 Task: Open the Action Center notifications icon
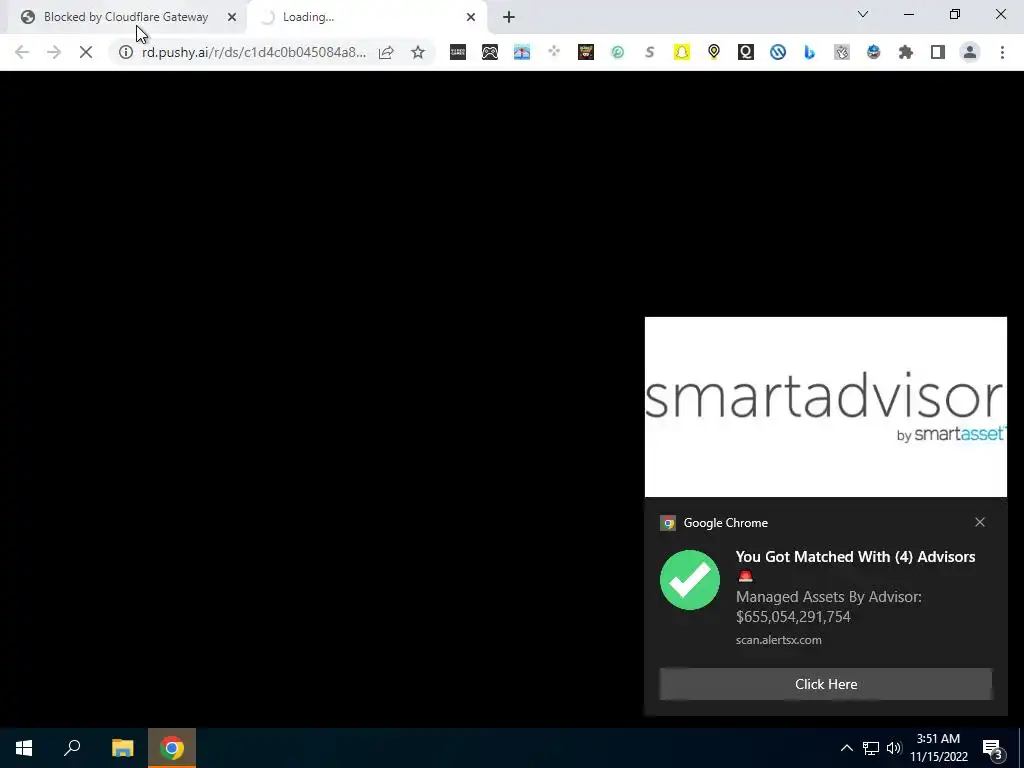pyautogui.click(x=992, y=748)
